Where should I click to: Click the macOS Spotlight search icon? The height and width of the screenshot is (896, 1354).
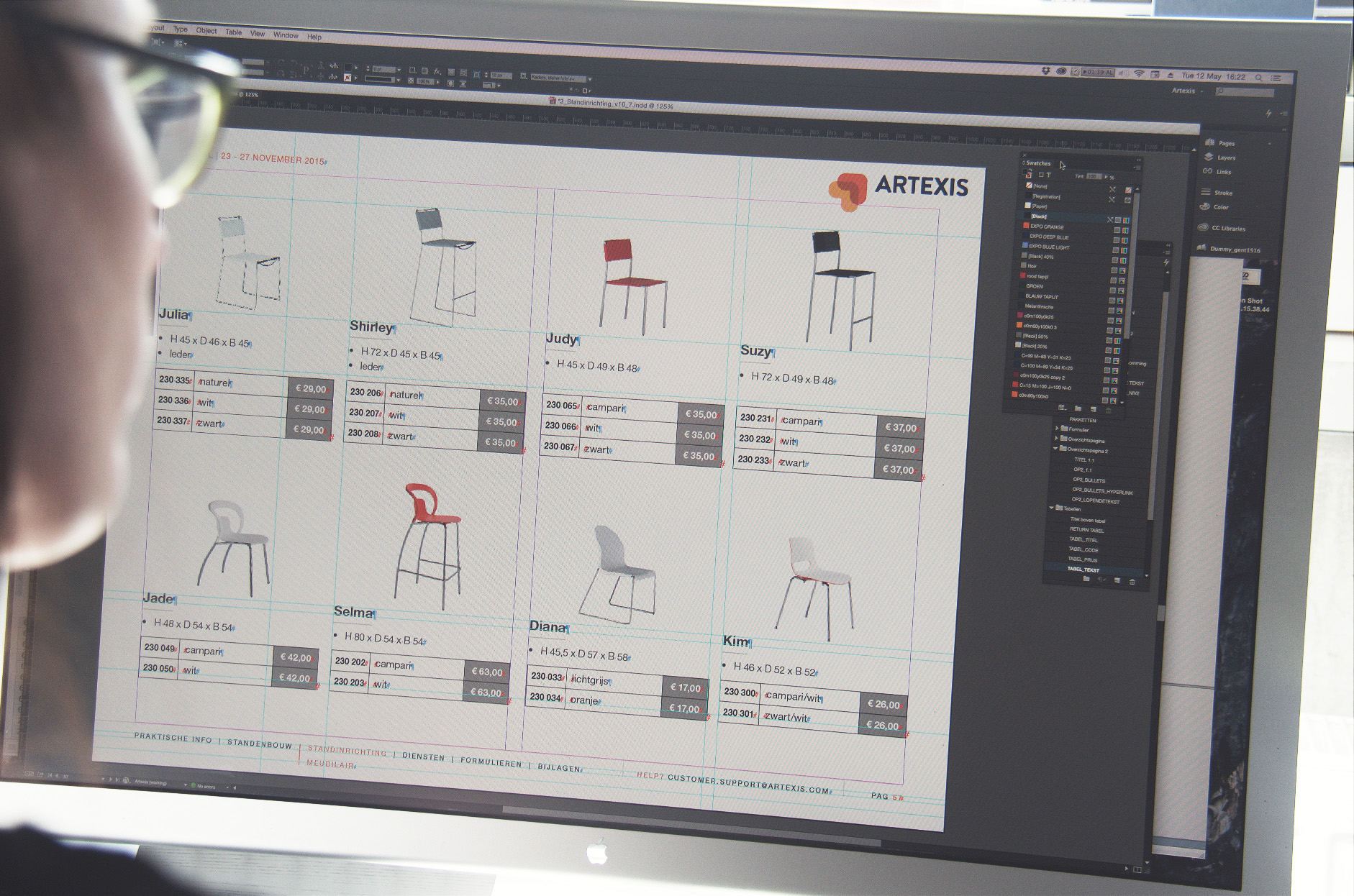pos(1258,77)
